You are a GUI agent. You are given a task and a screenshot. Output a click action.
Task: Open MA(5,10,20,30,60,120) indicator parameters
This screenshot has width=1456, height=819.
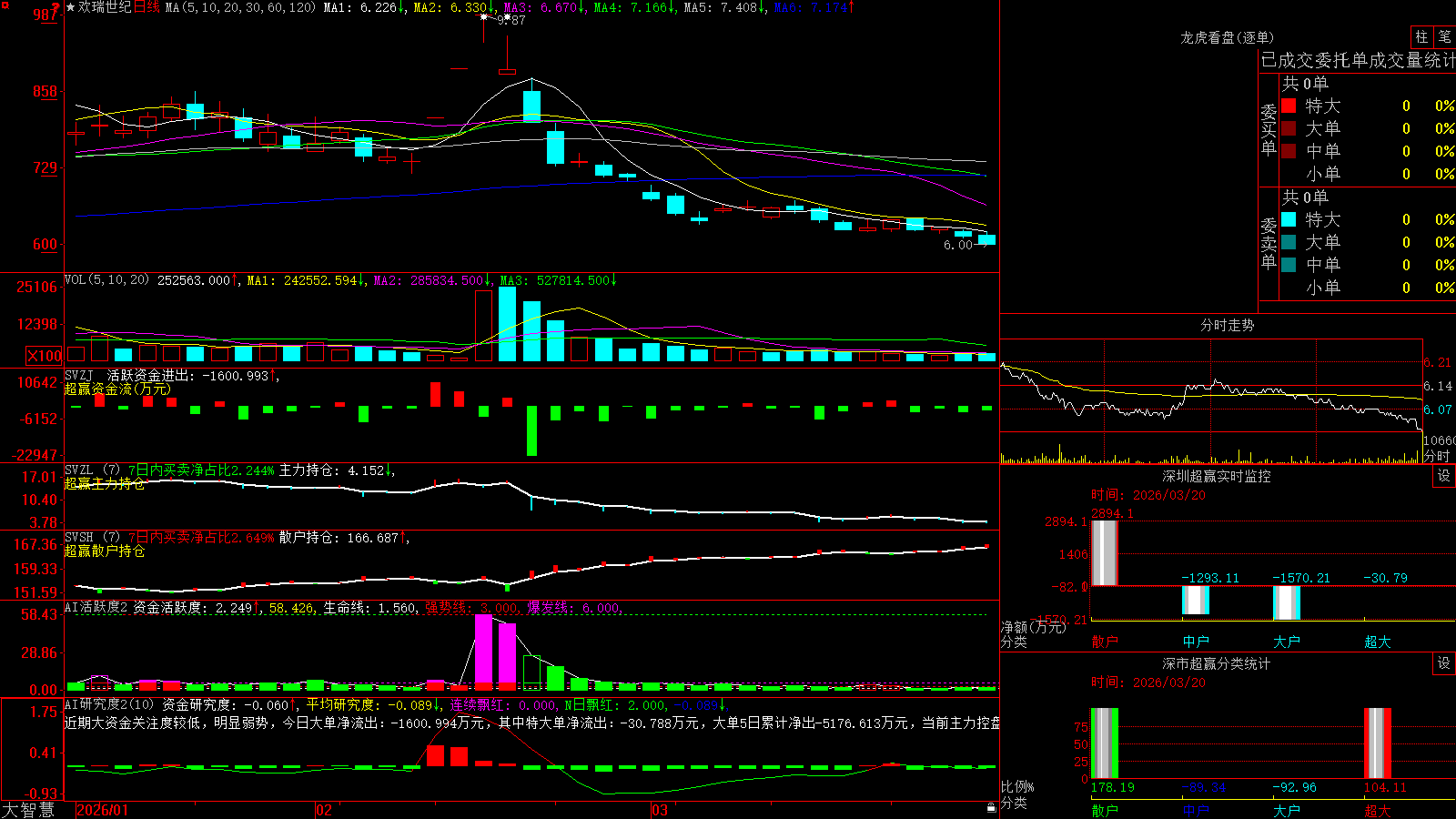[x=240, y=7]
